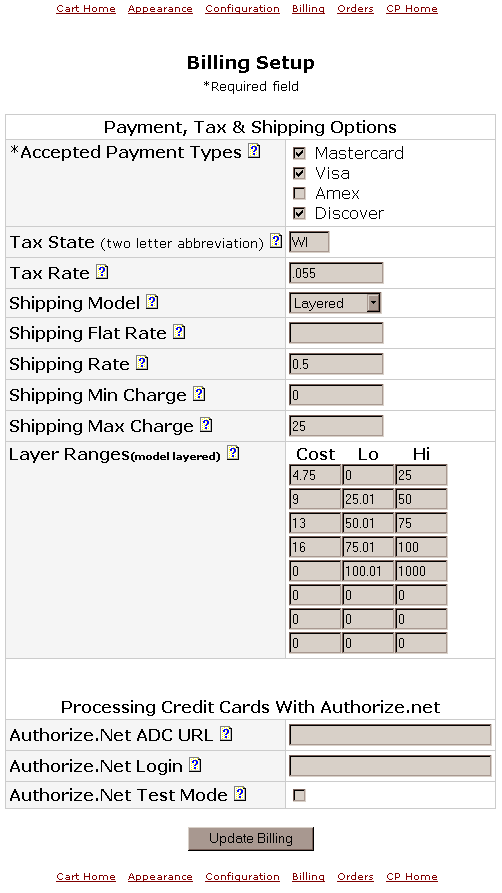Click the Tax State help icon
Screen dimensions: 502x893
(x=276, y=241)
